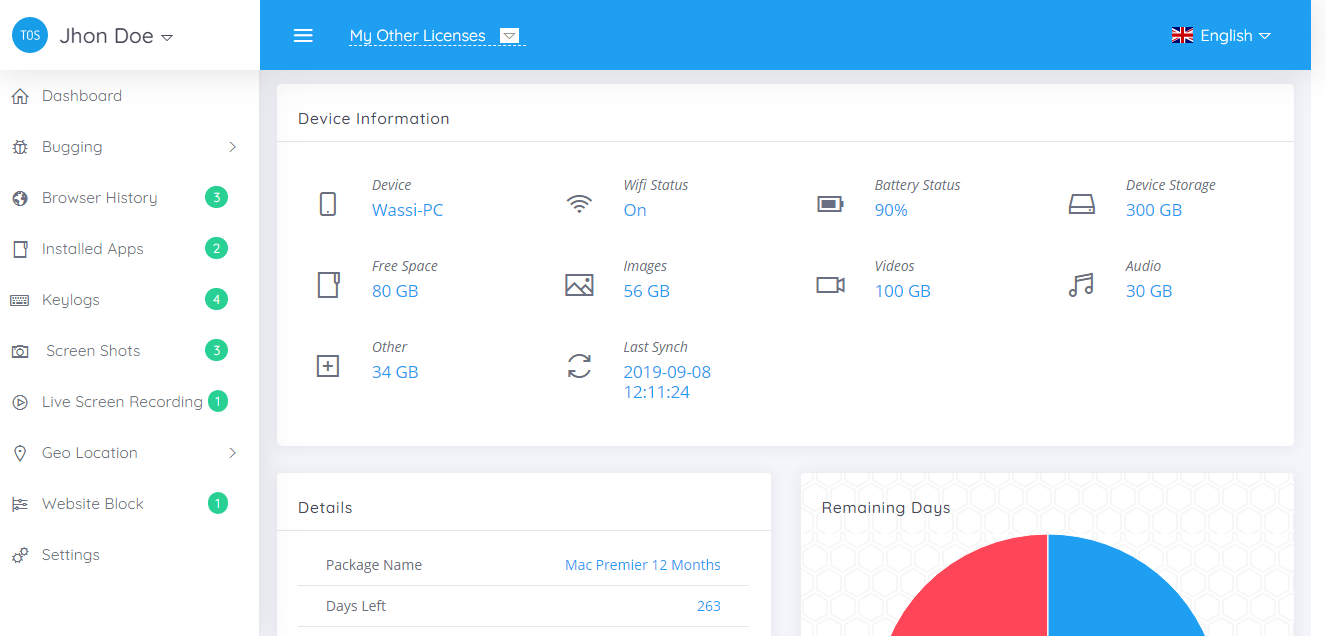Screen dimensions: 1326x636
Task: Click the TOS user avatar
Action: pyautogui.click(x=30, y=36)
